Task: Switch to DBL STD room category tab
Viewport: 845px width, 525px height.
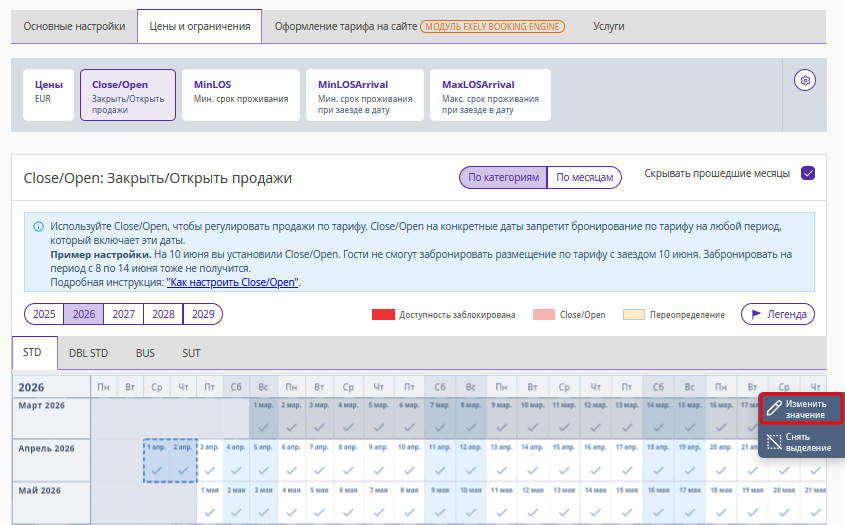Action: (88, 353)
